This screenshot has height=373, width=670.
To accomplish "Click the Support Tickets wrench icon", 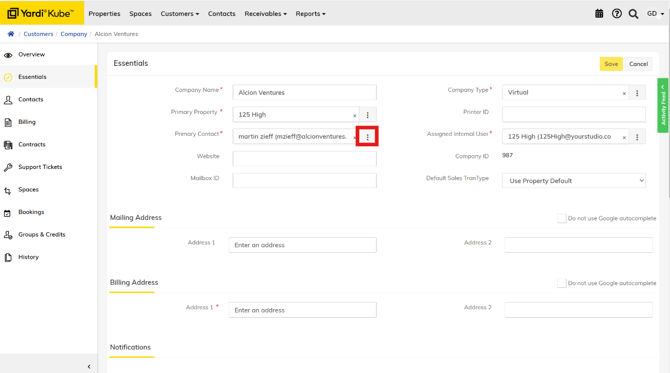I will point(8,167).
